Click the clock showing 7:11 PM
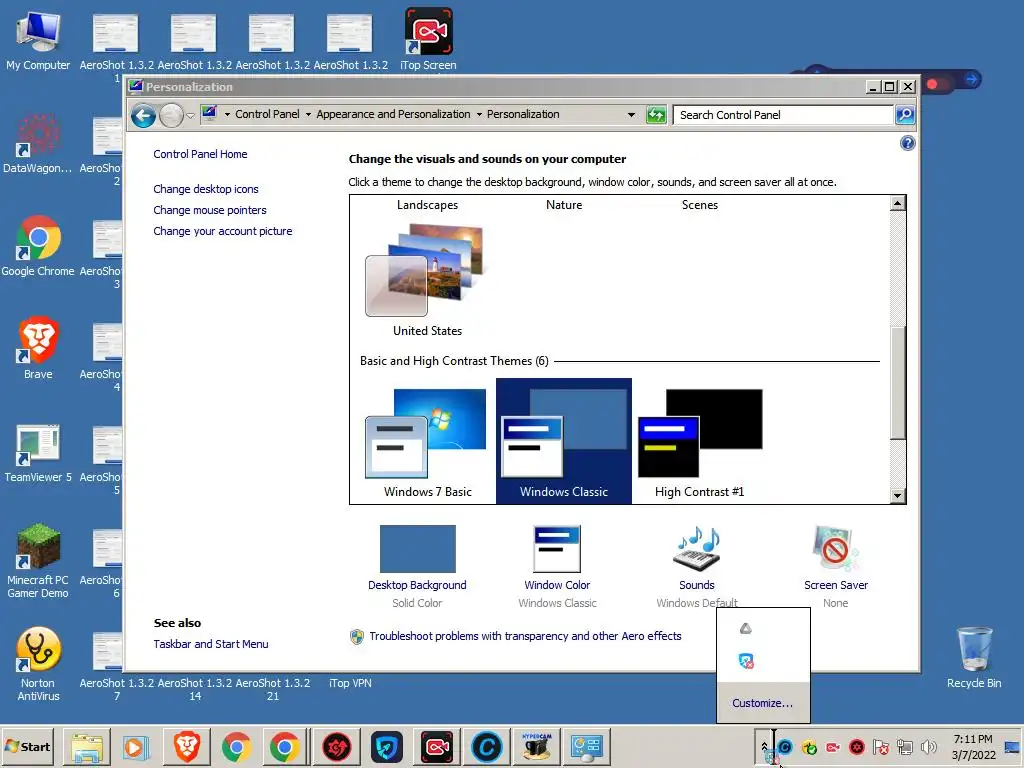 (972, 739)
